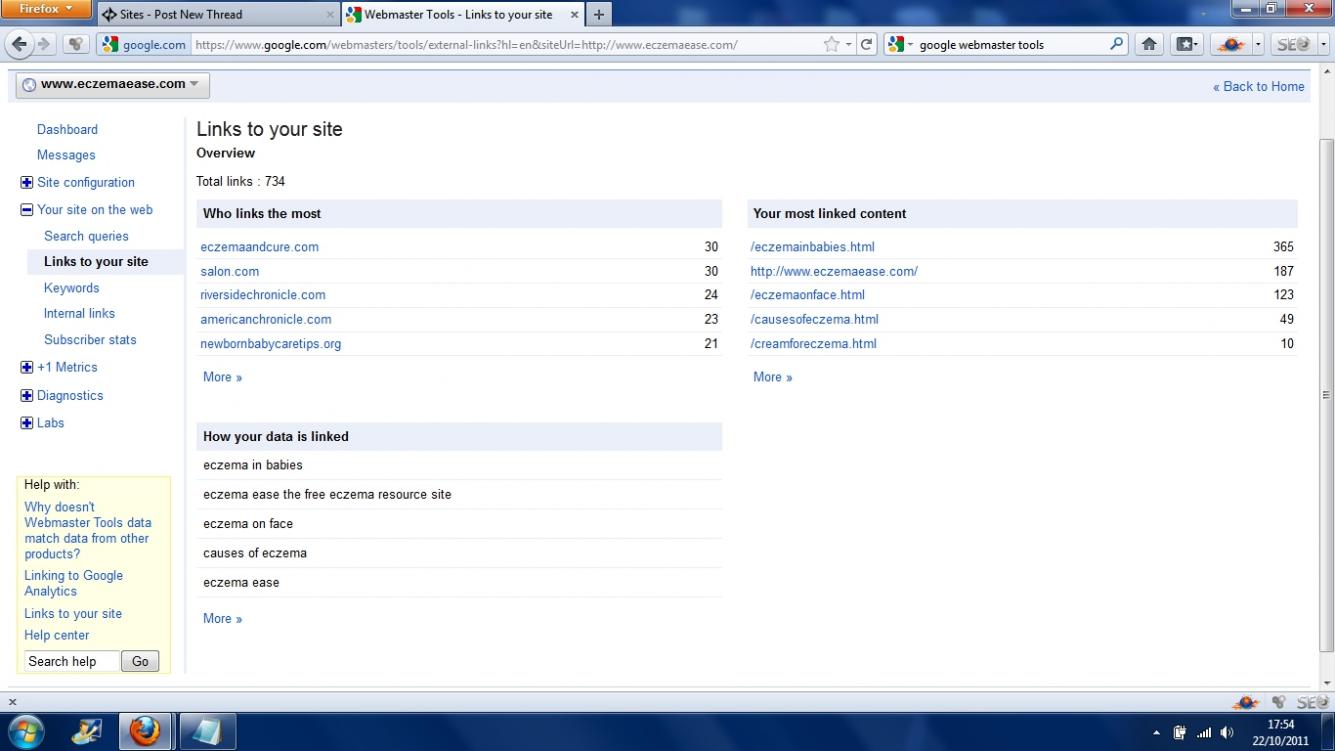Open the bookmarks toolbar button
Image resolution: width=1335 pixels, height=751 pixels.
click(x=1187, y=44)
